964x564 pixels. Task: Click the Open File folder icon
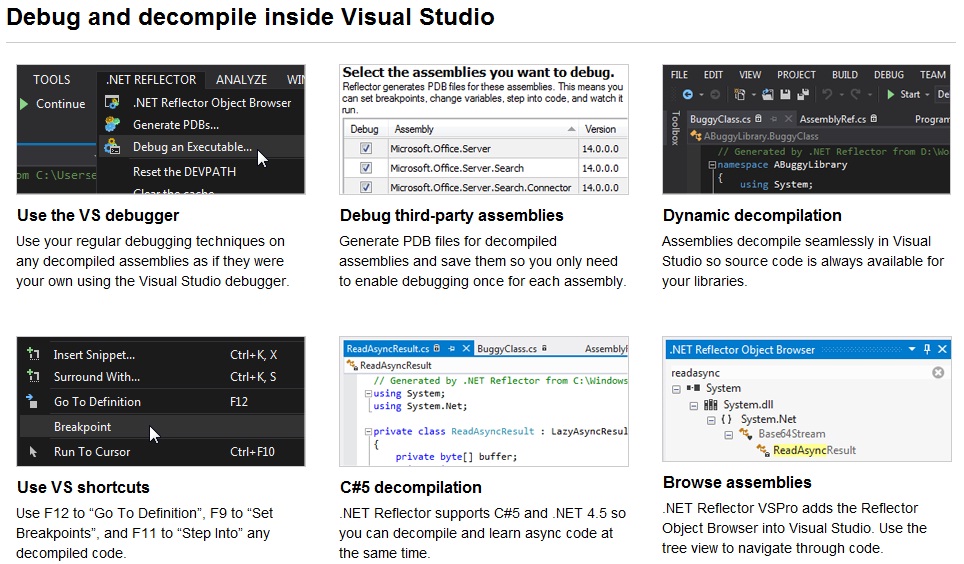[x=768, y=94]
